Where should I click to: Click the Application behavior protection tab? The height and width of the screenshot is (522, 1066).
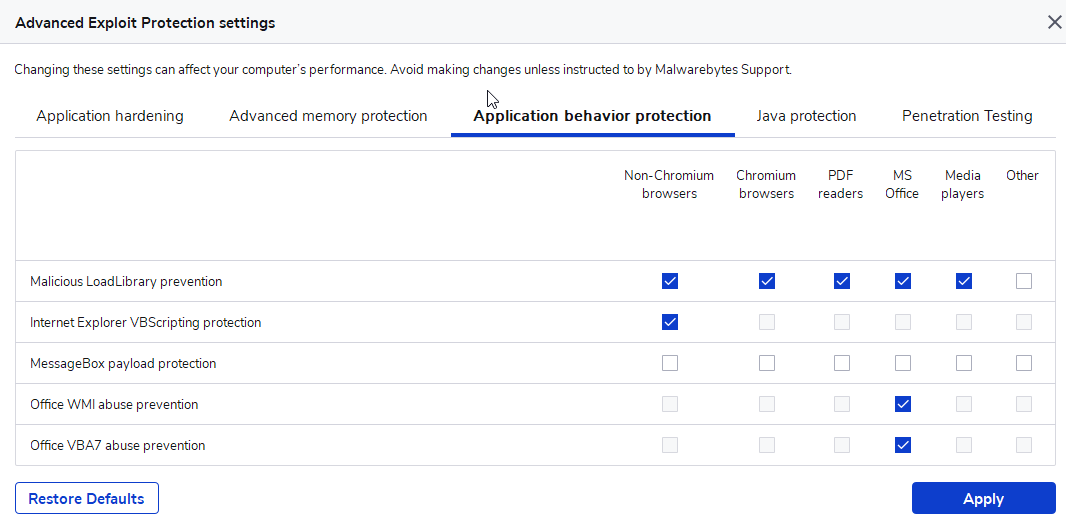tap(592, 116)
